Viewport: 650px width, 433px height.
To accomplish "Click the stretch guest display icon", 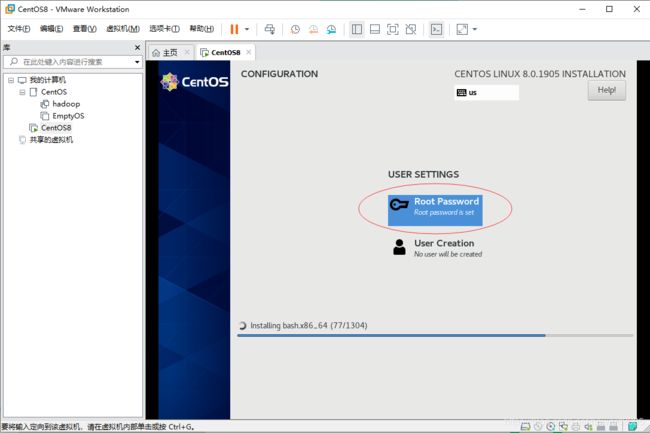I will pyautogui.click(x=462, y=29).
